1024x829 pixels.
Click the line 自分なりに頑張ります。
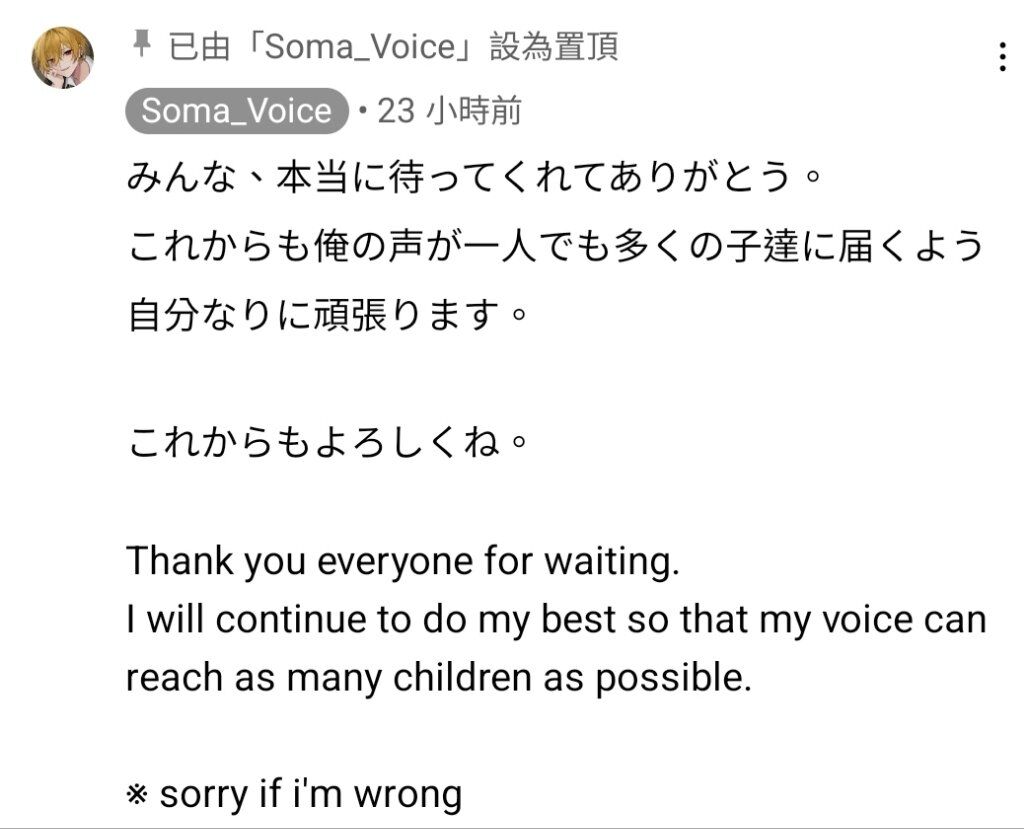pos(327,315)
